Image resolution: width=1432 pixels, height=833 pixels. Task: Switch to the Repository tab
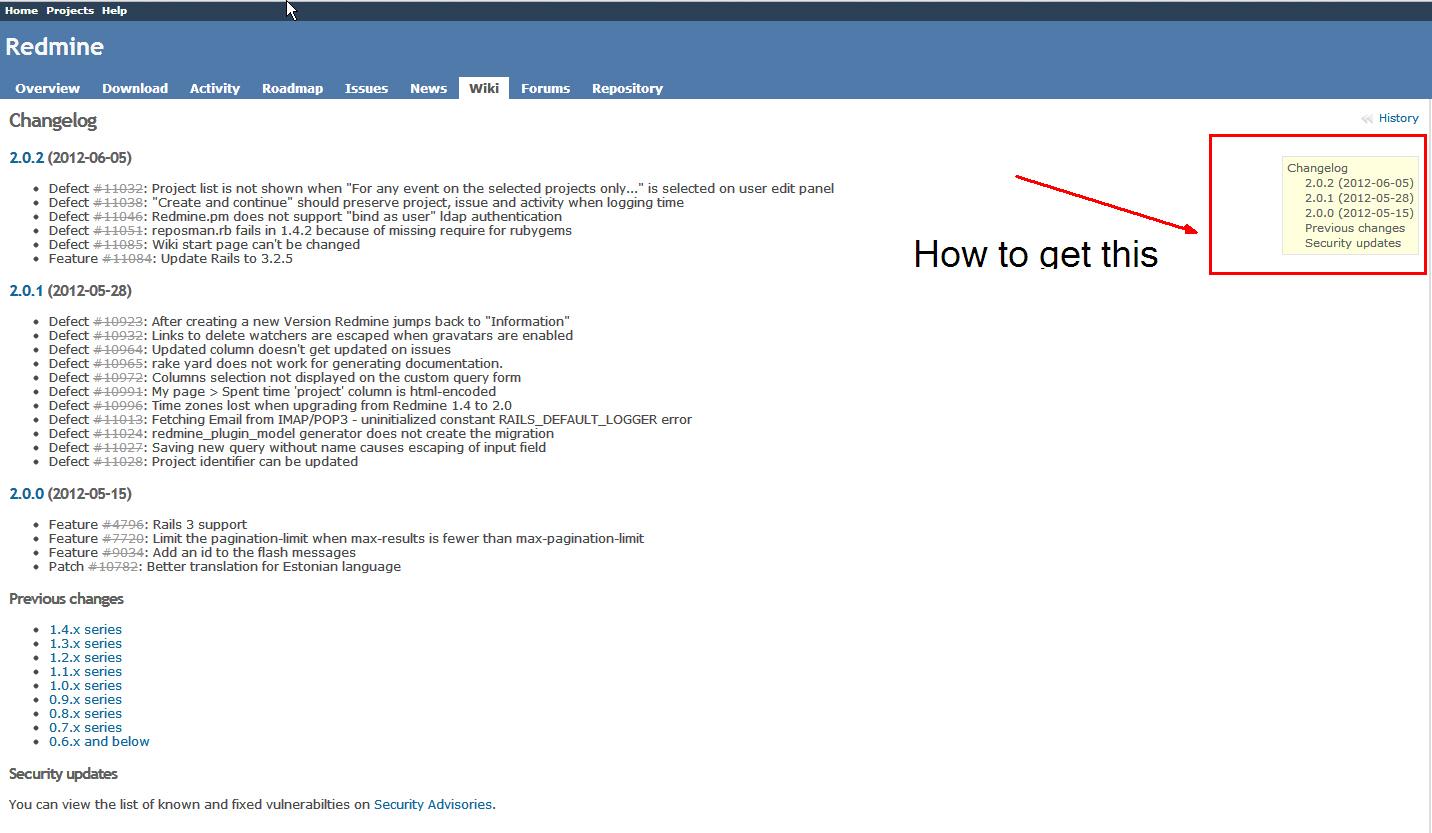[x=627, y=88]
